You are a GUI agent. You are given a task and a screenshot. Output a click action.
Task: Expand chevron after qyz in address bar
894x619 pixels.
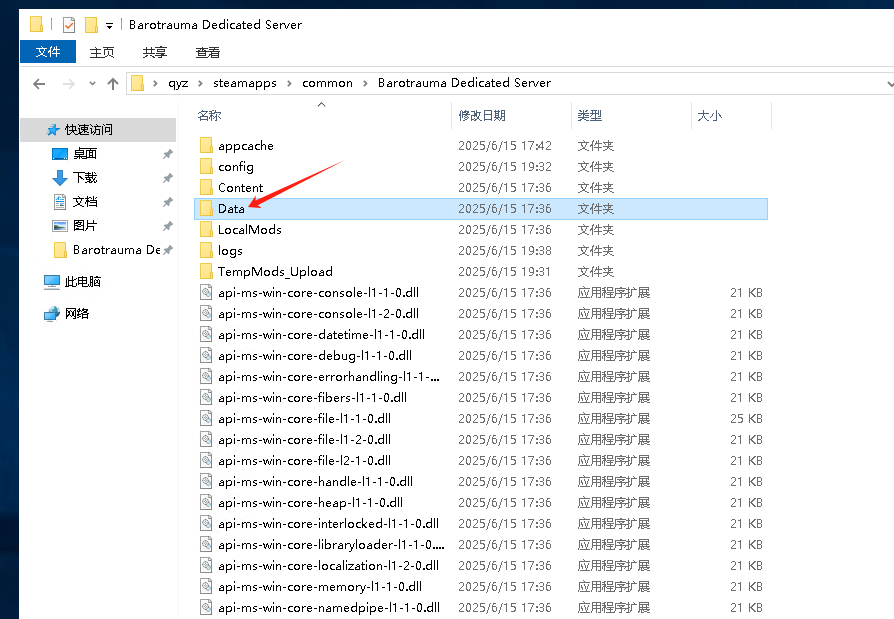[x=200, y=83]
